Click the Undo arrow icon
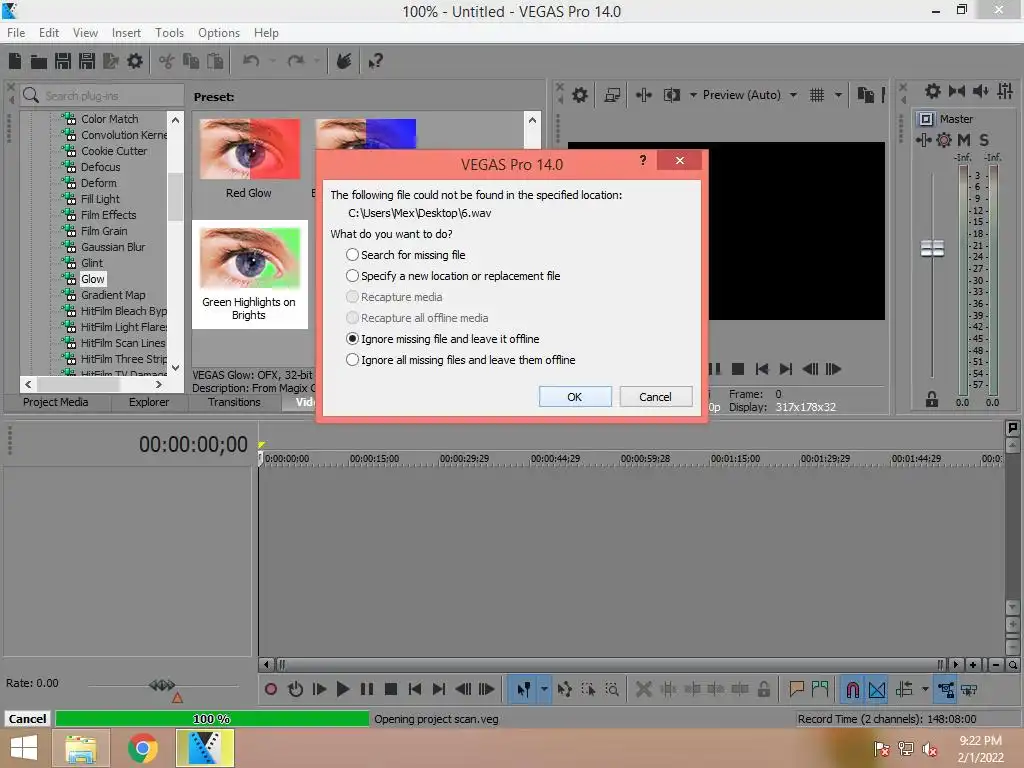The image size is (1024, 768). pyautogui.click(x=251, y=61)
